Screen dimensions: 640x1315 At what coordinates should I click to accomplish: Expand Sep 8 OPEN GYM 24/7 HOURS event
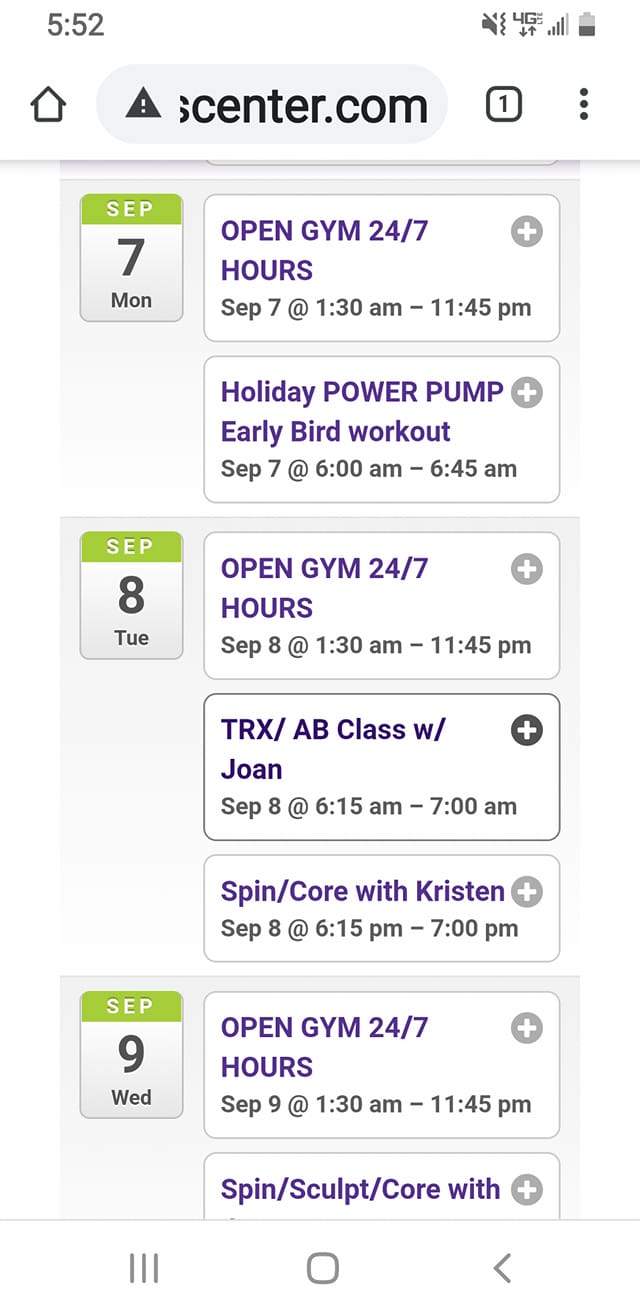coord(527,570)
